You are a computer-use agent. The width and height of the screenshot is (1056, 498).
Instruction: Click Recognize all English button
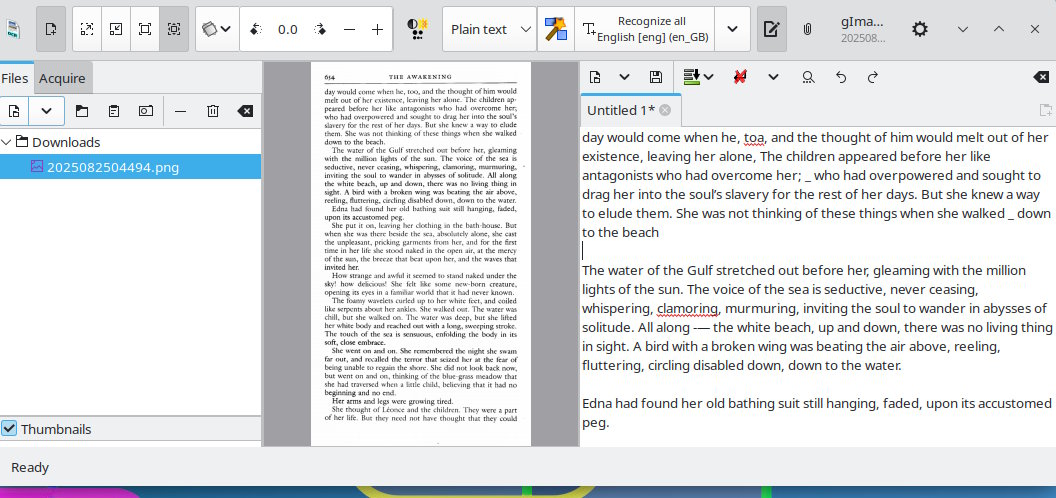(645, 29)
